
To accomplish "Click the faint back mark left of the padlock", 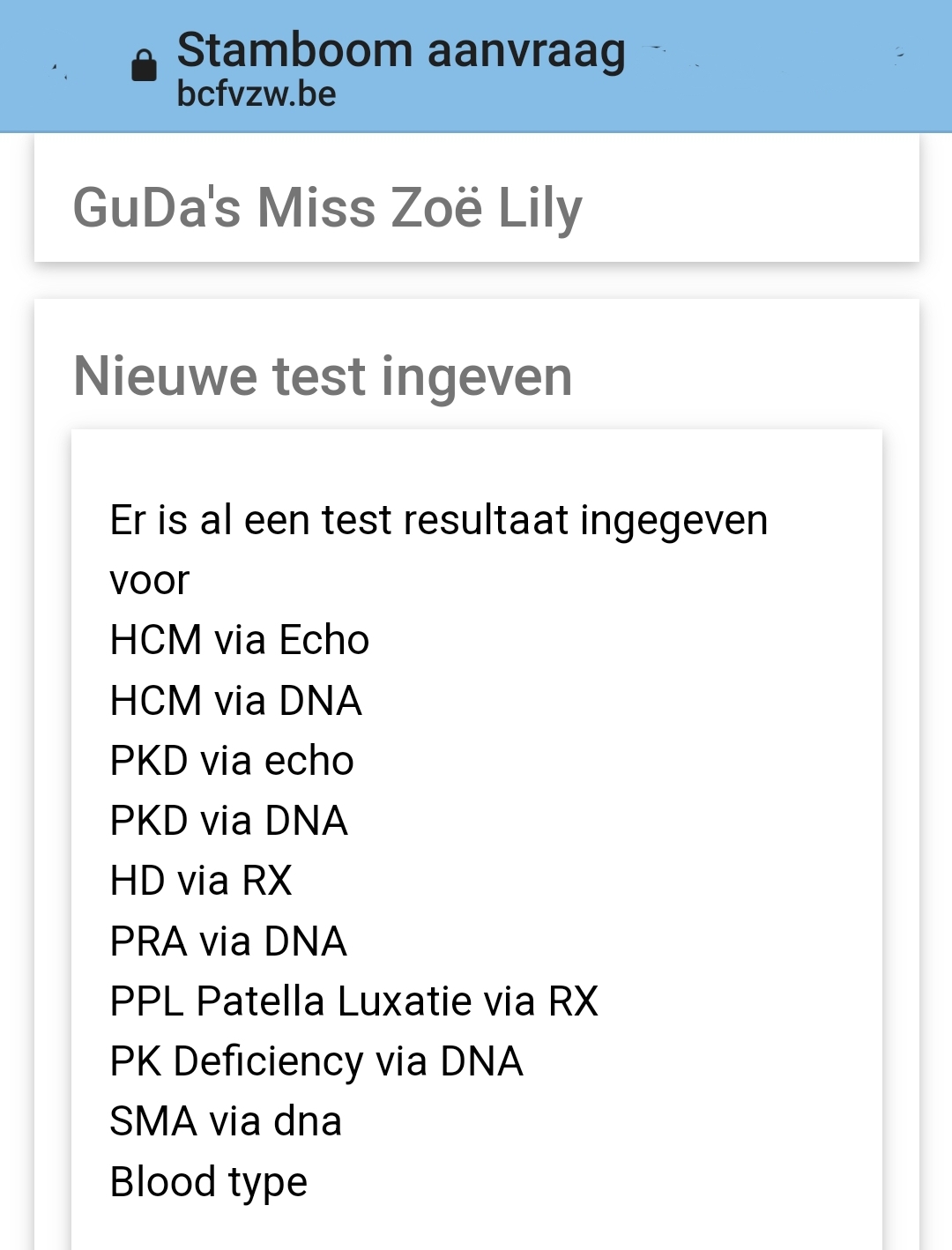I will tap(59, 71).
